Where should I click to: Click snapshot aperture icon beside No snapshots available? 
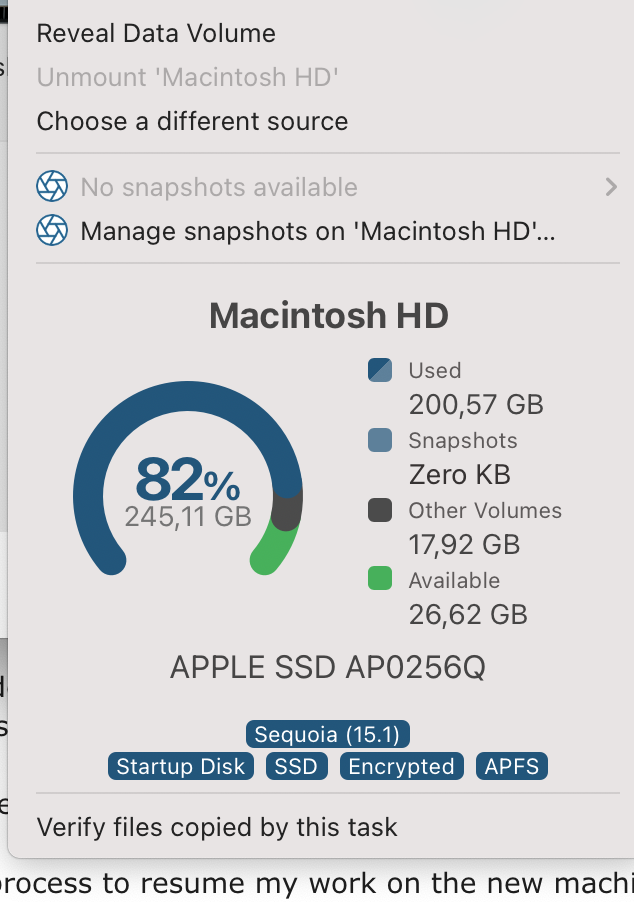tap(52, 186)
